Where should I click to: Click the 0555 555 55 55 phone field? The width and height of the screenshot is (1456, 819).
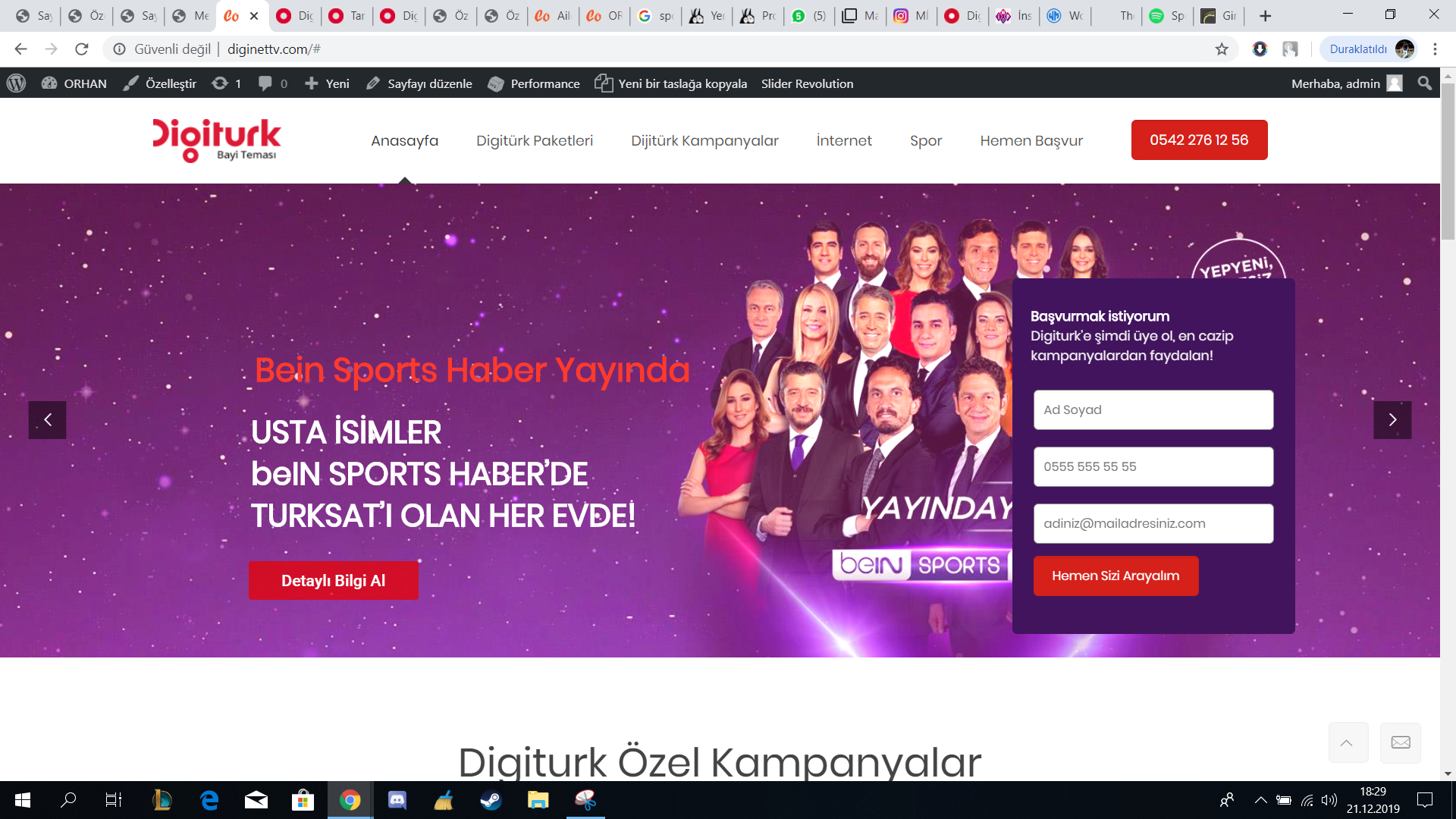pyautogui.click(x=1153, y=466)
